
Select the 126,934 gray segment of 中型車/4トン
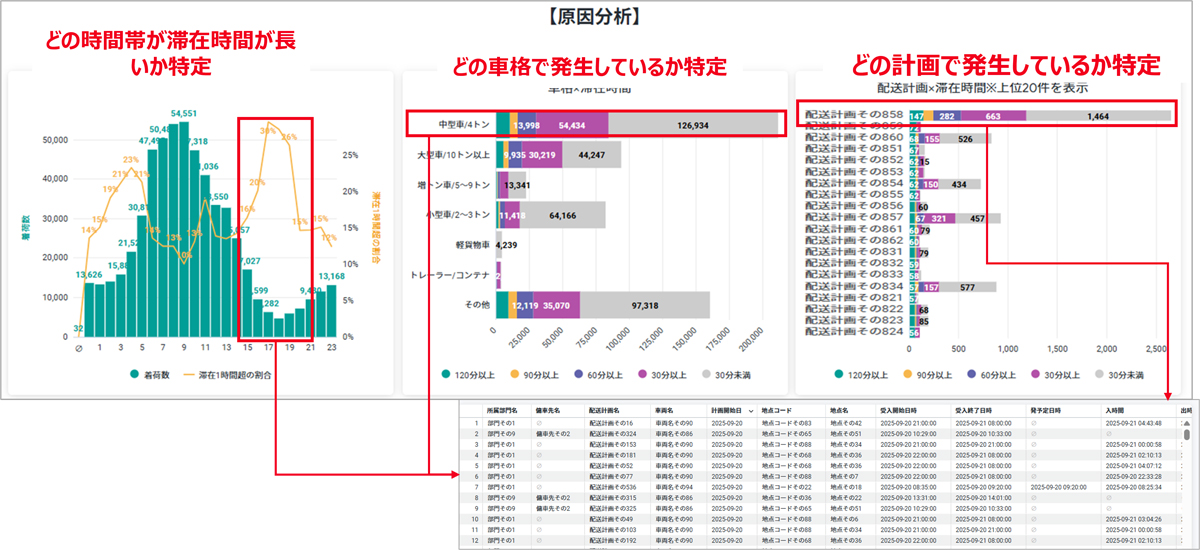[693, 124]
